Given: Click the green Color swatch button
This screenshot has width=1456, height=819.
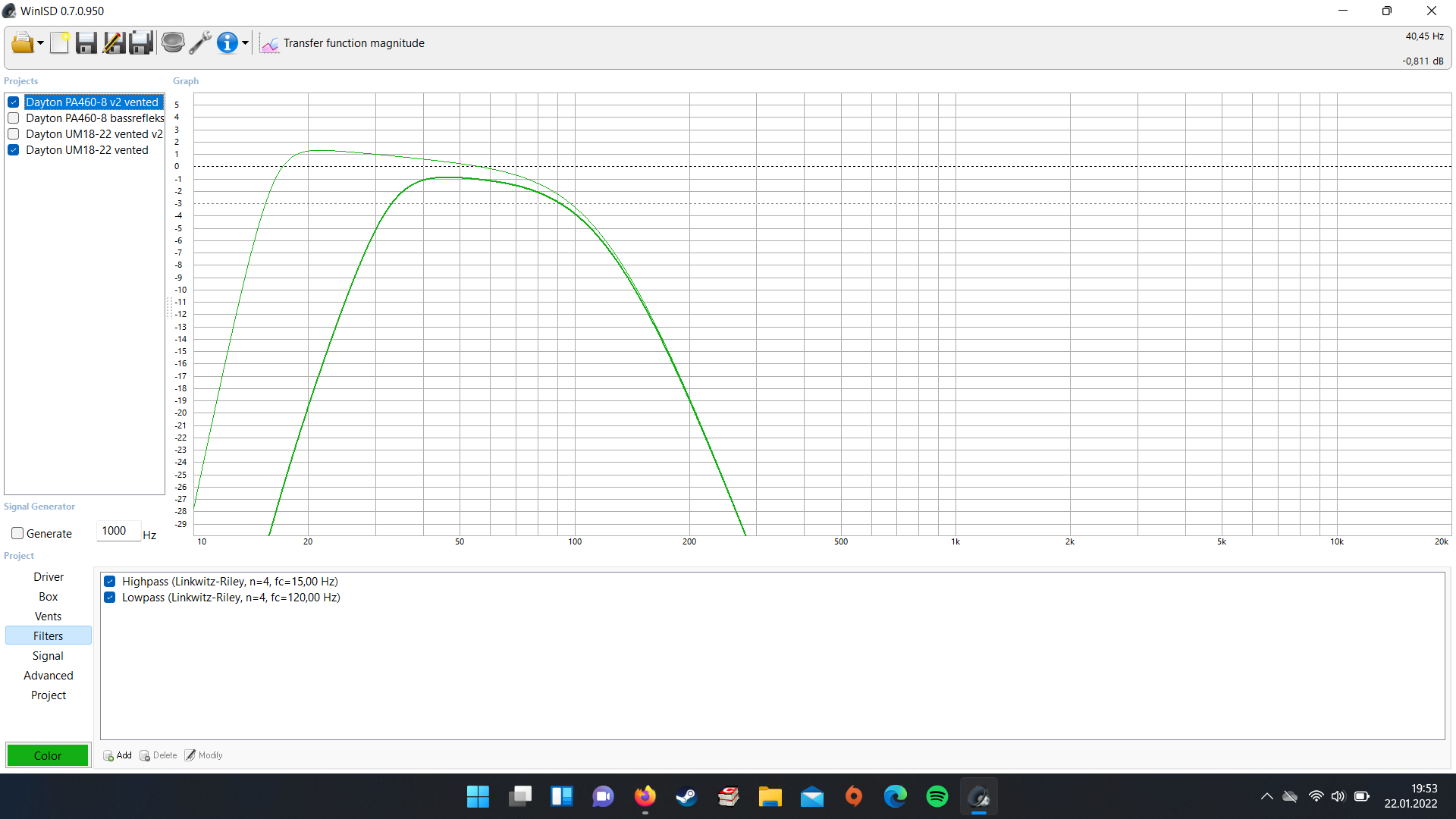Looking at the screenshot, I should tap(48, 755).
